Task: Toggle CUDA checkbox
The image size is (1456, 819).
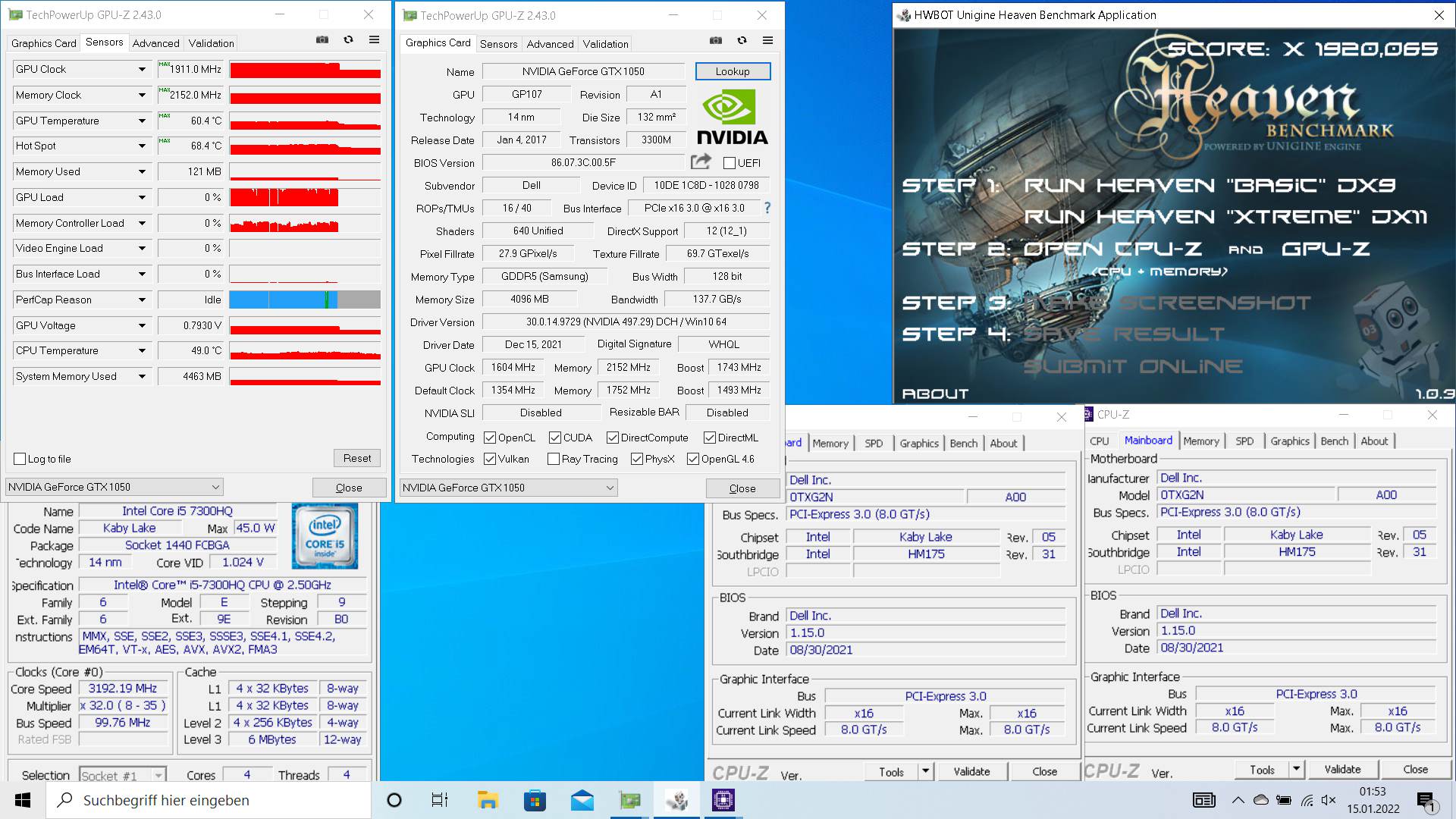Action: pyautogui.click(x=555, y=438)
